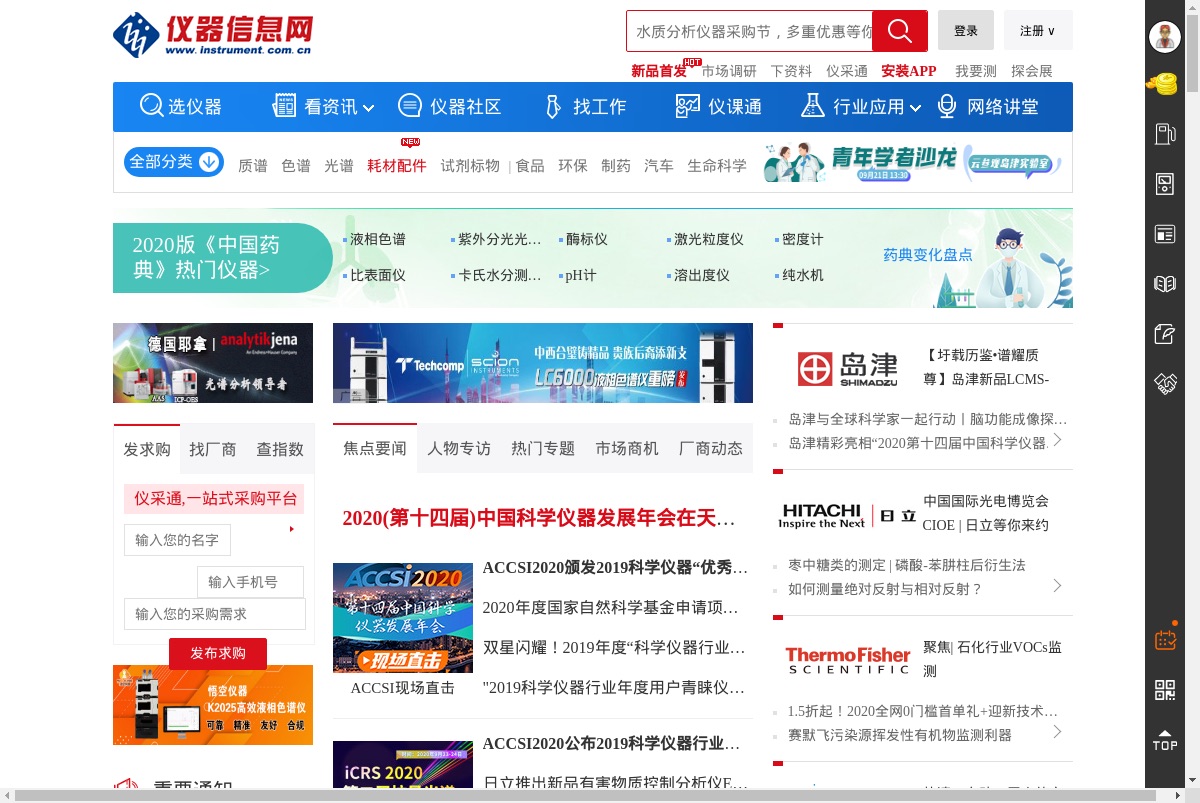
Task: Click the 行业应用 flask icon
Action: (x=813, y=106)
